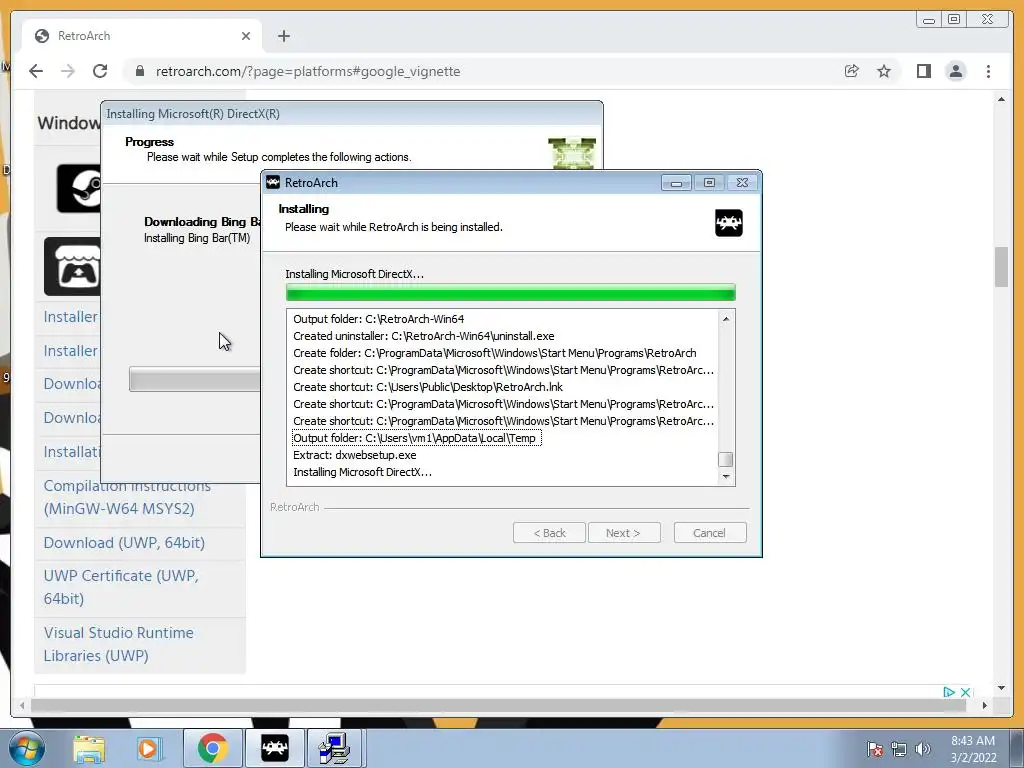This screenshot has width=1024, height=768.
Task: Click the itch.io storefront logo
Action: click(72, 266)
